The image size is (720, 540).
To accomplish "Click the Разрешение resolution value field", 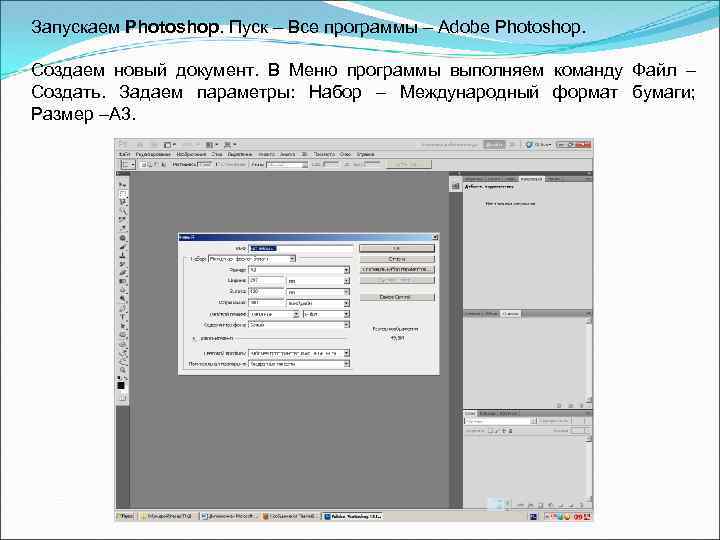I will [266, 303].
